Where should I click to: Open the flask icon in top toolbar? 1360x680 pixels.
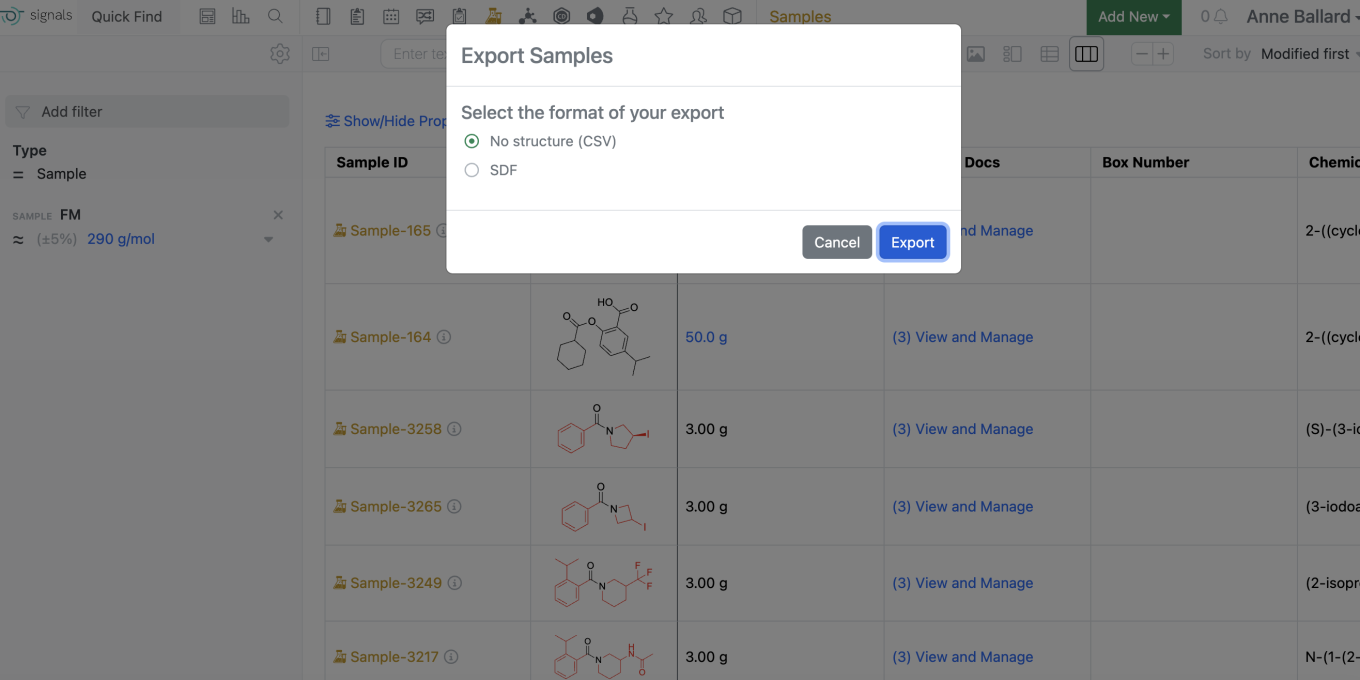pyautogui.click(x=629, y=17)
